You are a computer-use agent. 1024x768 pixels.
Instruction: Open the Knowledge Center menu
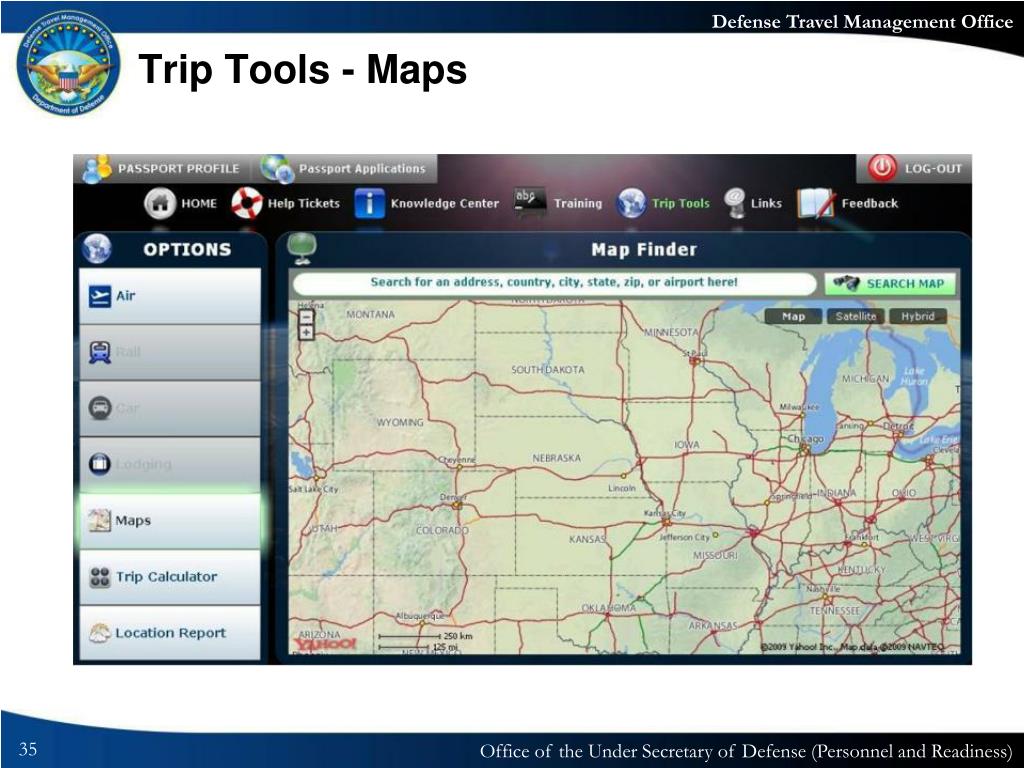coord(445,203)
